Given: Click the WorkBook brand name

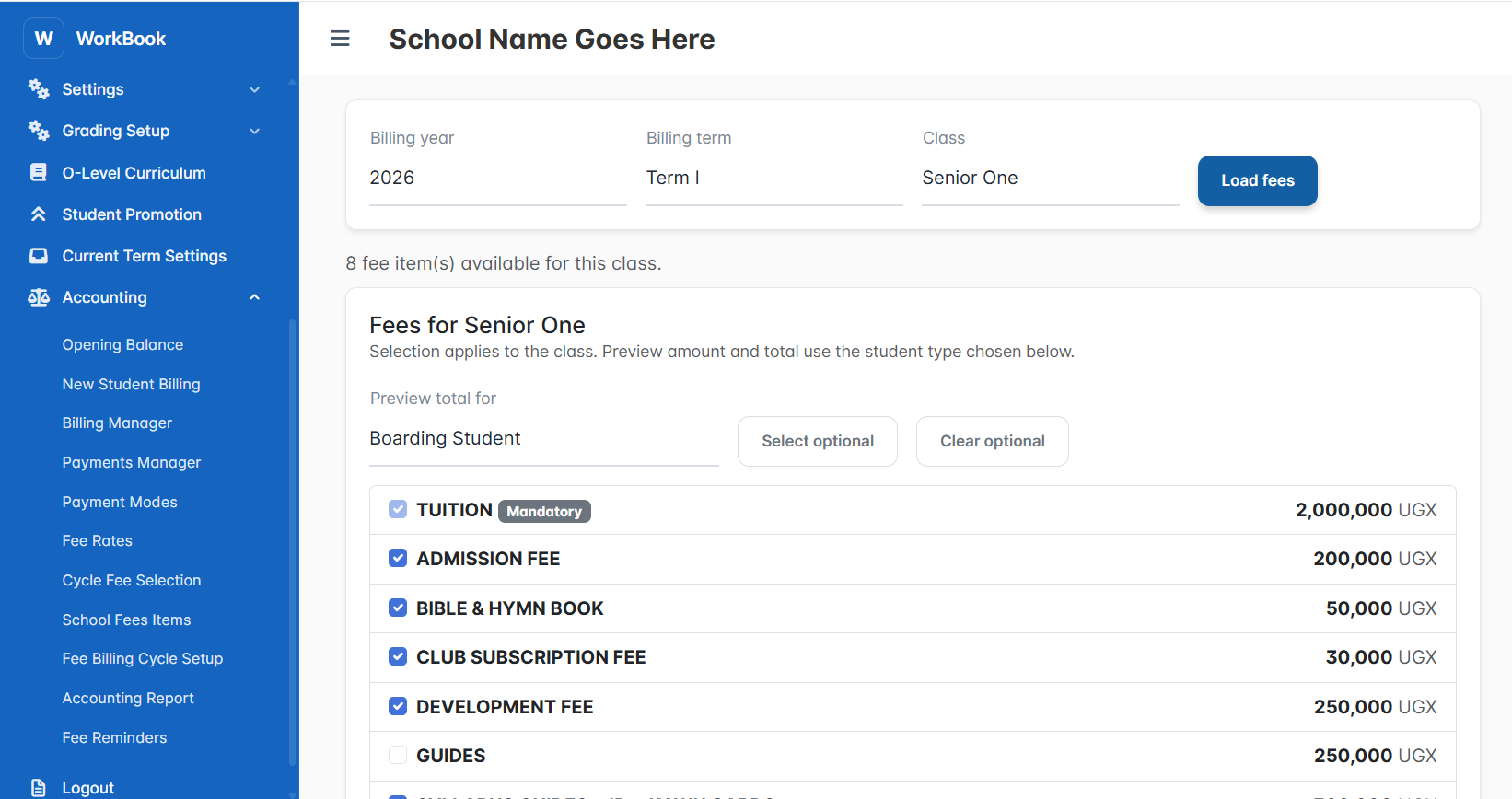Looking at the screenshot, I should [x=121, y=39].
